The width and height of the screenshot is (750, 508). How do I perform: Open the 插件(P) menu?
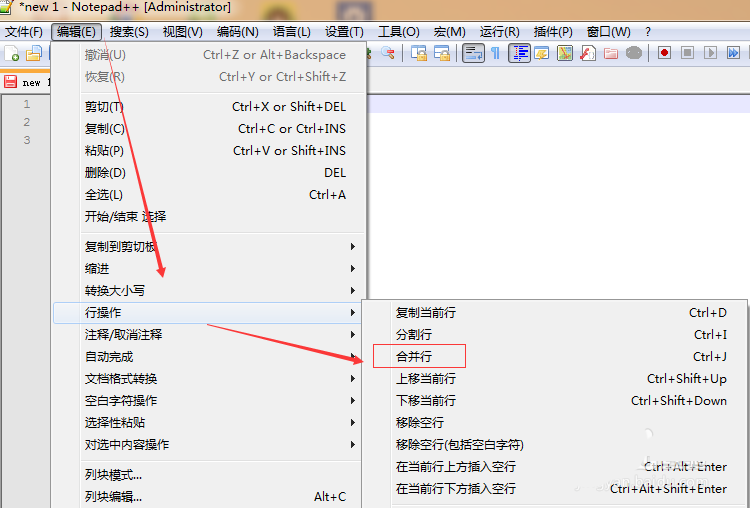click(x=553, y=32)
